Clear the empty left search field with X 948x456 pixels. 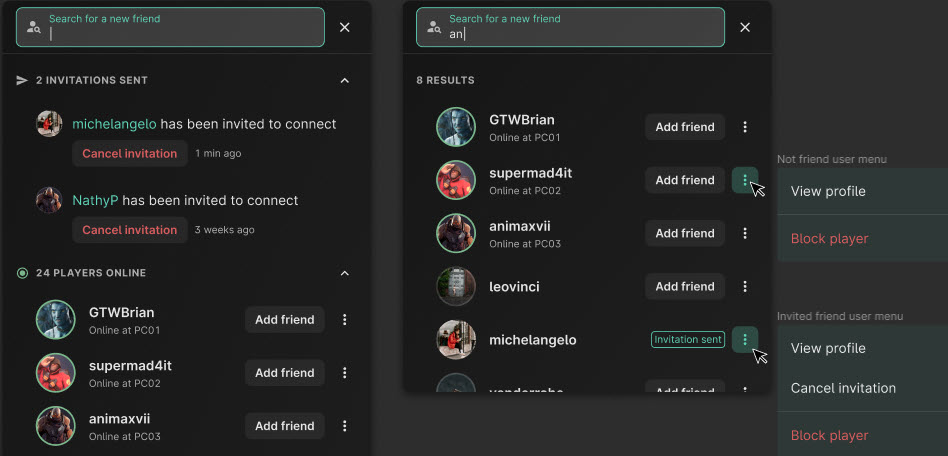pyautogui.click(x=345, y=27)
